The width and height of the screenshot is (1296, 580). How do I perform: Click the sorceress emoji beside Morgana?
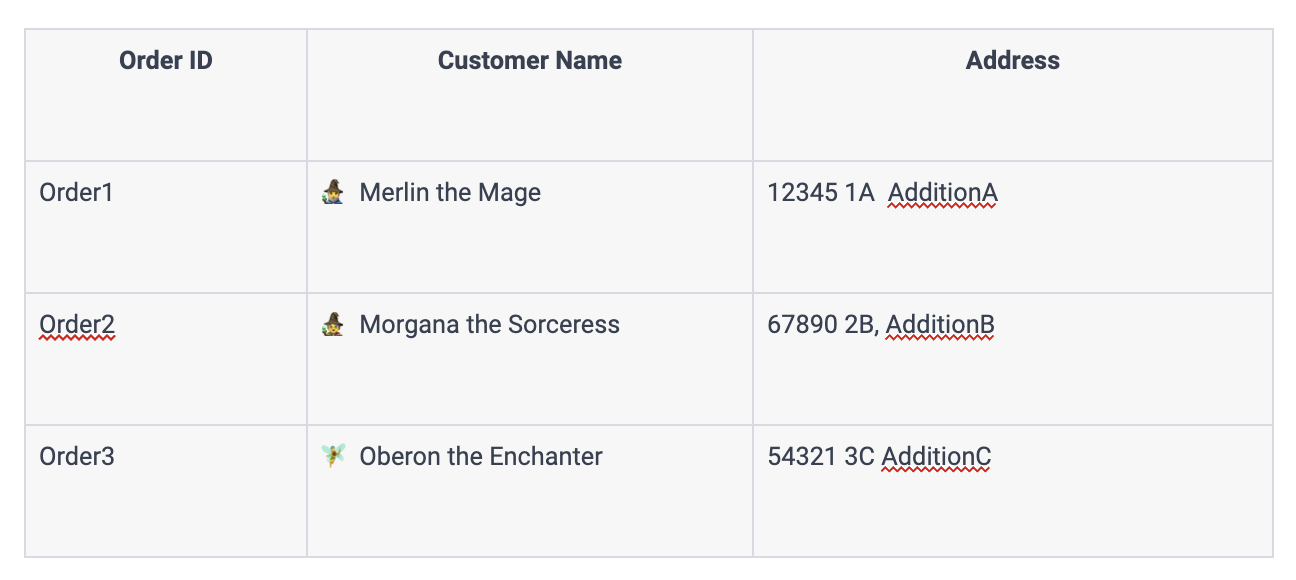[333, 324]
